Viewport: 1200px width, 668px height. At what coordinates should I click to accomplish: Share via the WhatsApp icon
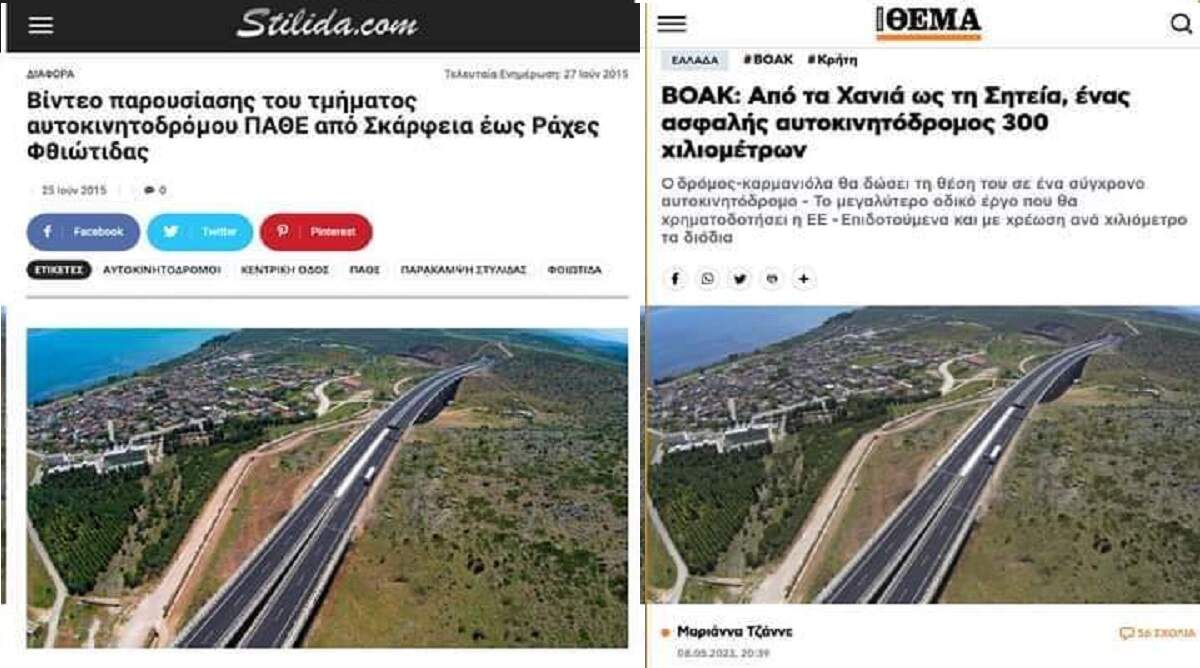707,279
